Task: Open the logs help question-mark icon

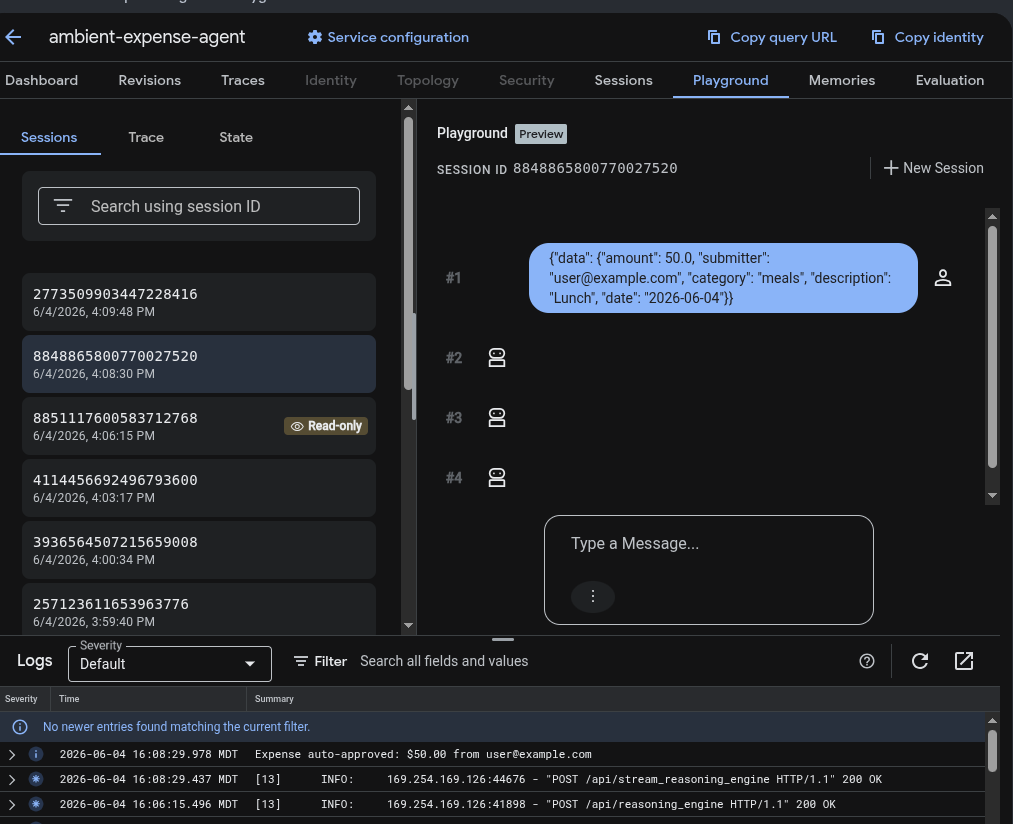Action: click(x=867, y=661)
